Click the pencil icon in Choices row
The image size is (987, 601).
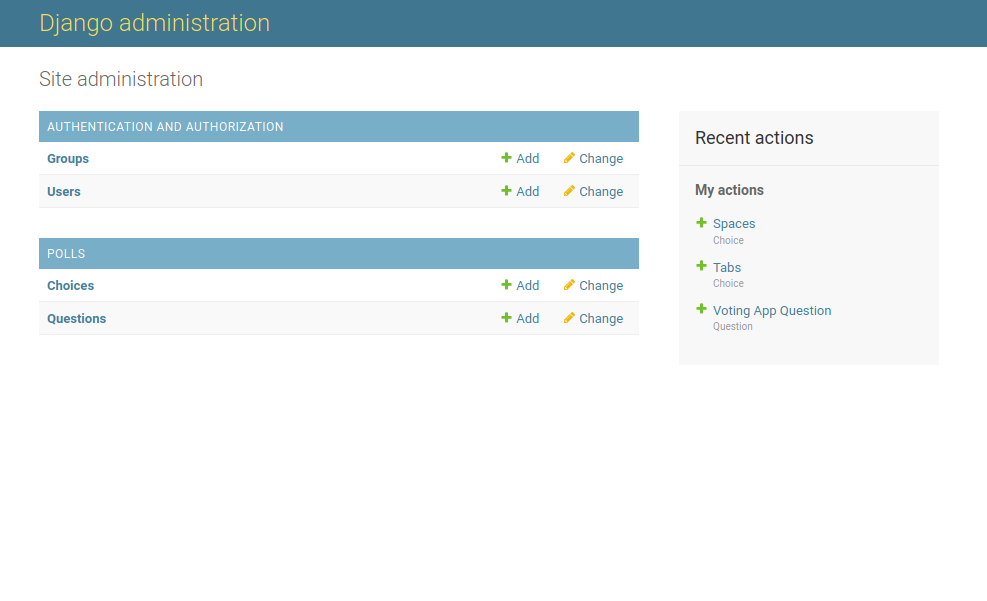569,285
